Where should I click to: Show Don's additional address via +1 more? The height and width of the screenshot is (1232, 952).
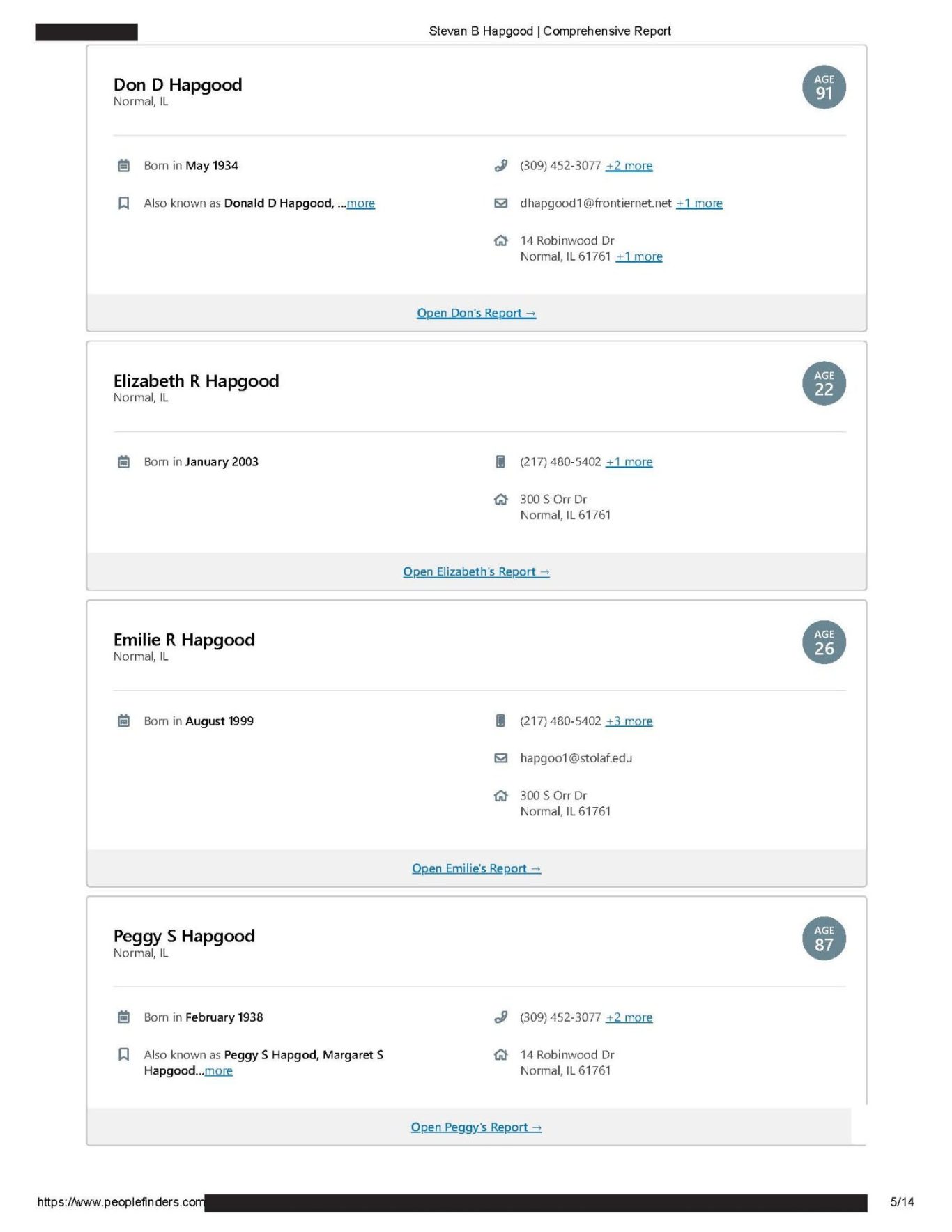(x=639, y=256)
